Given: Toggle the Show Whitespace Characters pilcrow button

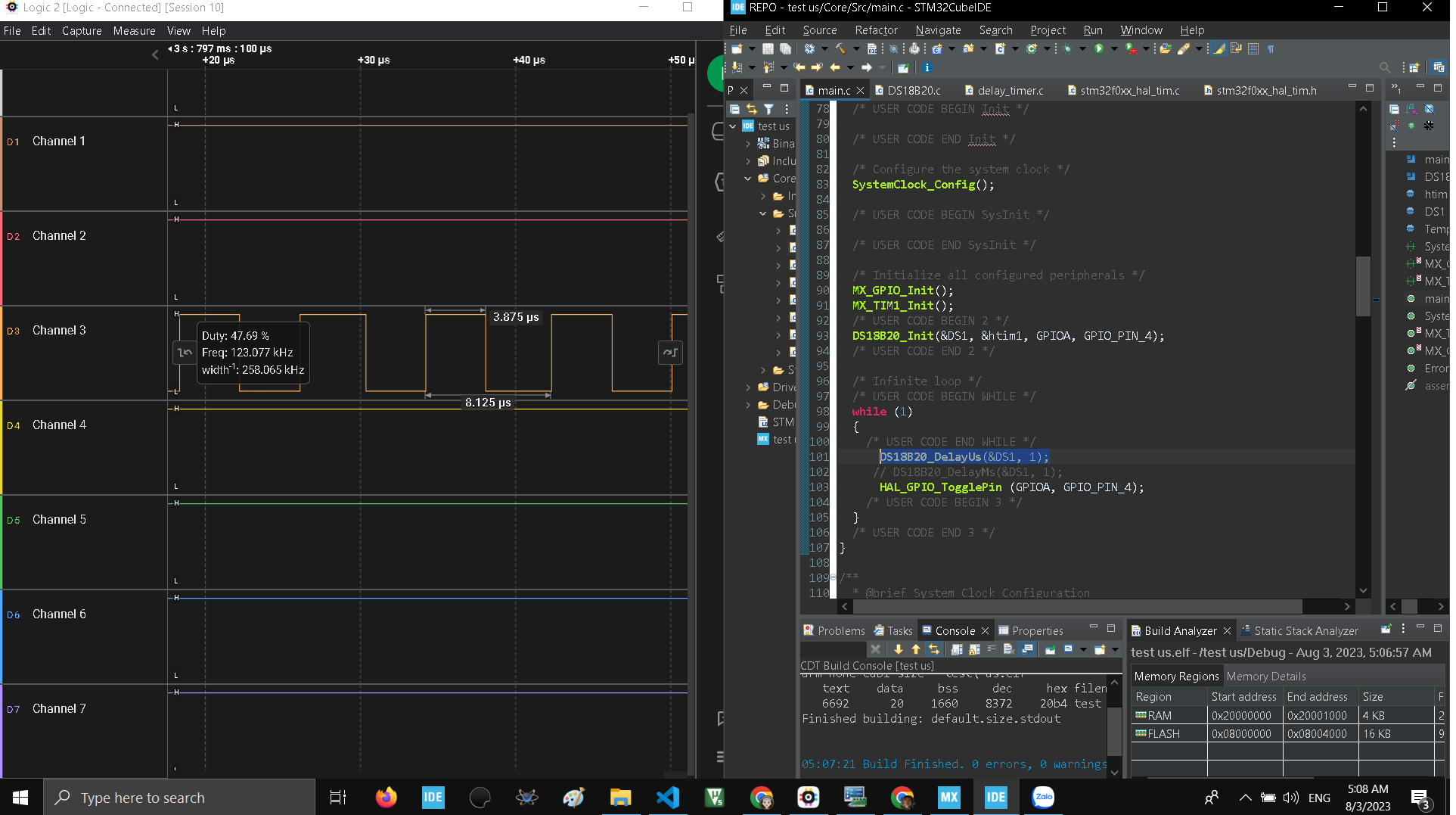Looking at the screenshot, I should pyautogui.click(x=1271, y=48).
